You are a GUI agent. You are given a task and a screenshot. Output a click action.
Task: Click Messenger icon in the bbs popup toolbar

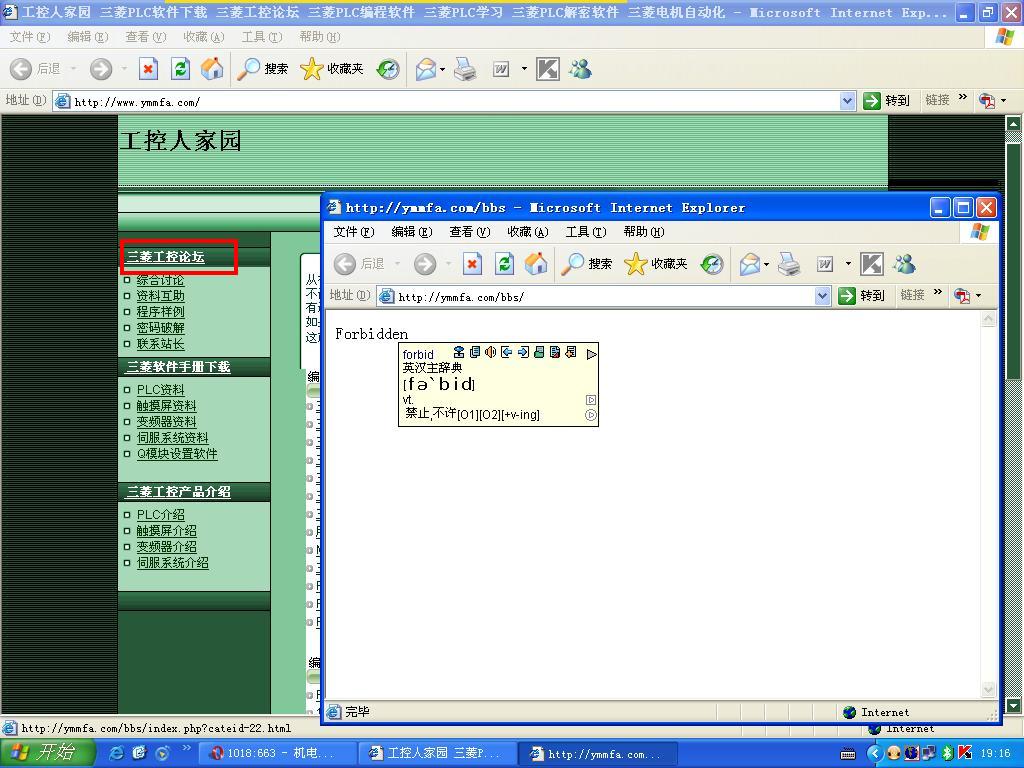pos(904,264)
